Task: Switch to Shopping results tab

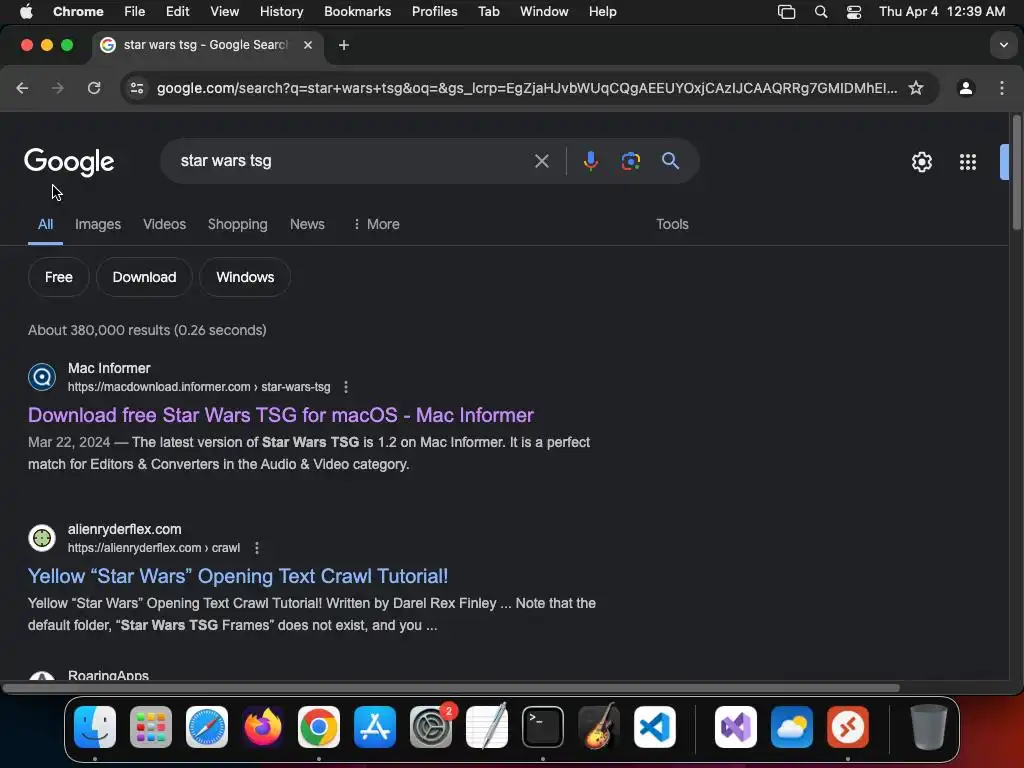Action: point(238,225)
